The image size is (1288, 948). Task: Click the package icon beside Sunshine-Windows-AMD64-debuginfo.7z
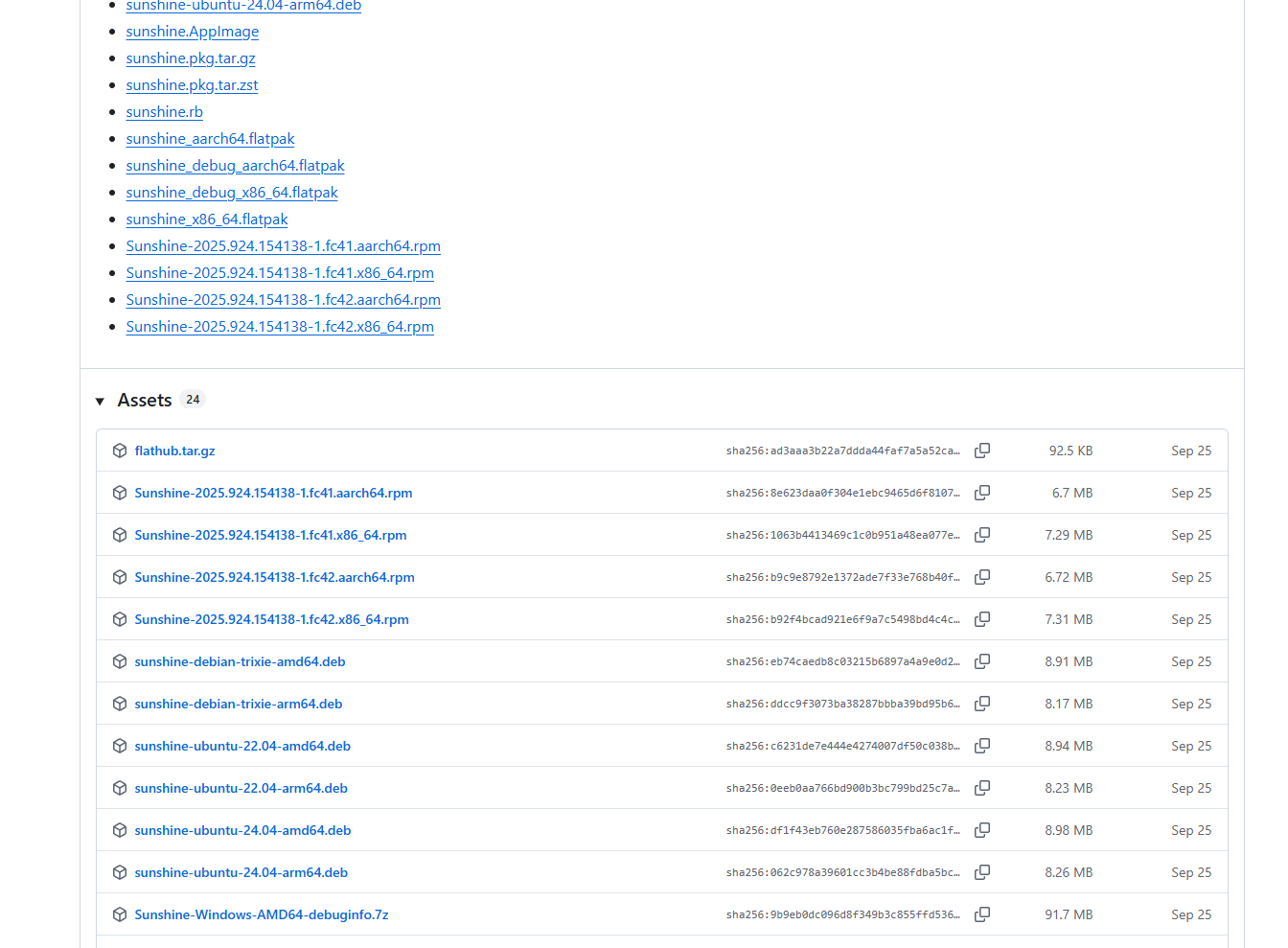point(119,914)
